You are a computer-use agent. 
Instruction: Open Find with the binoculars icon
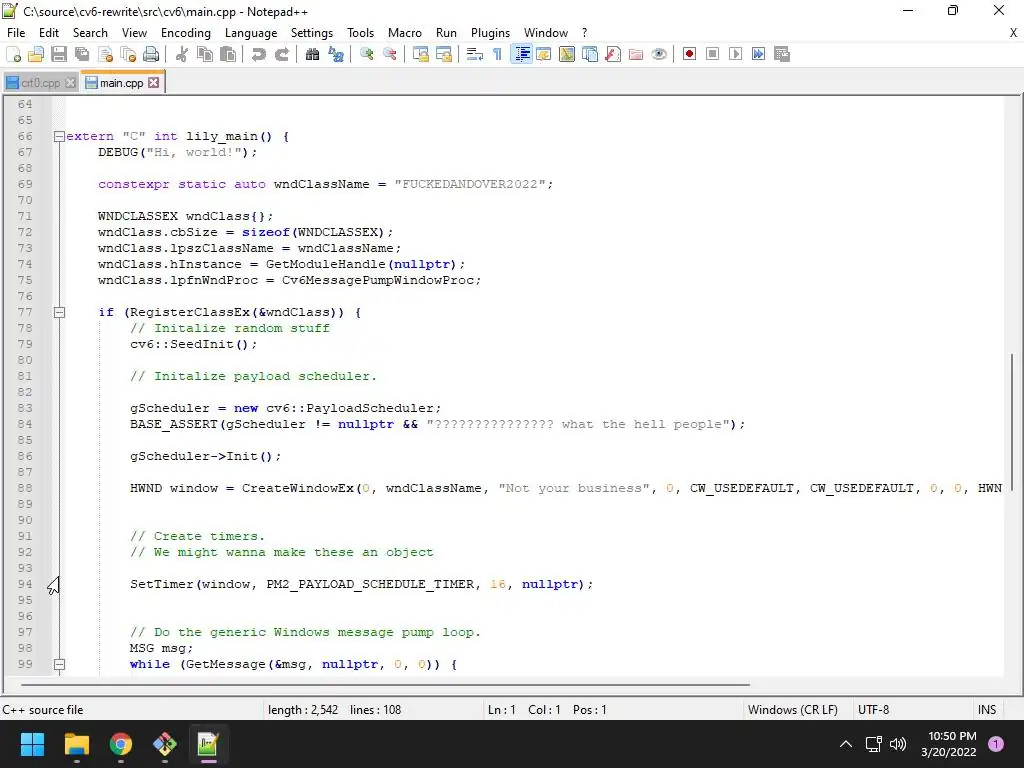pos(312,54)
